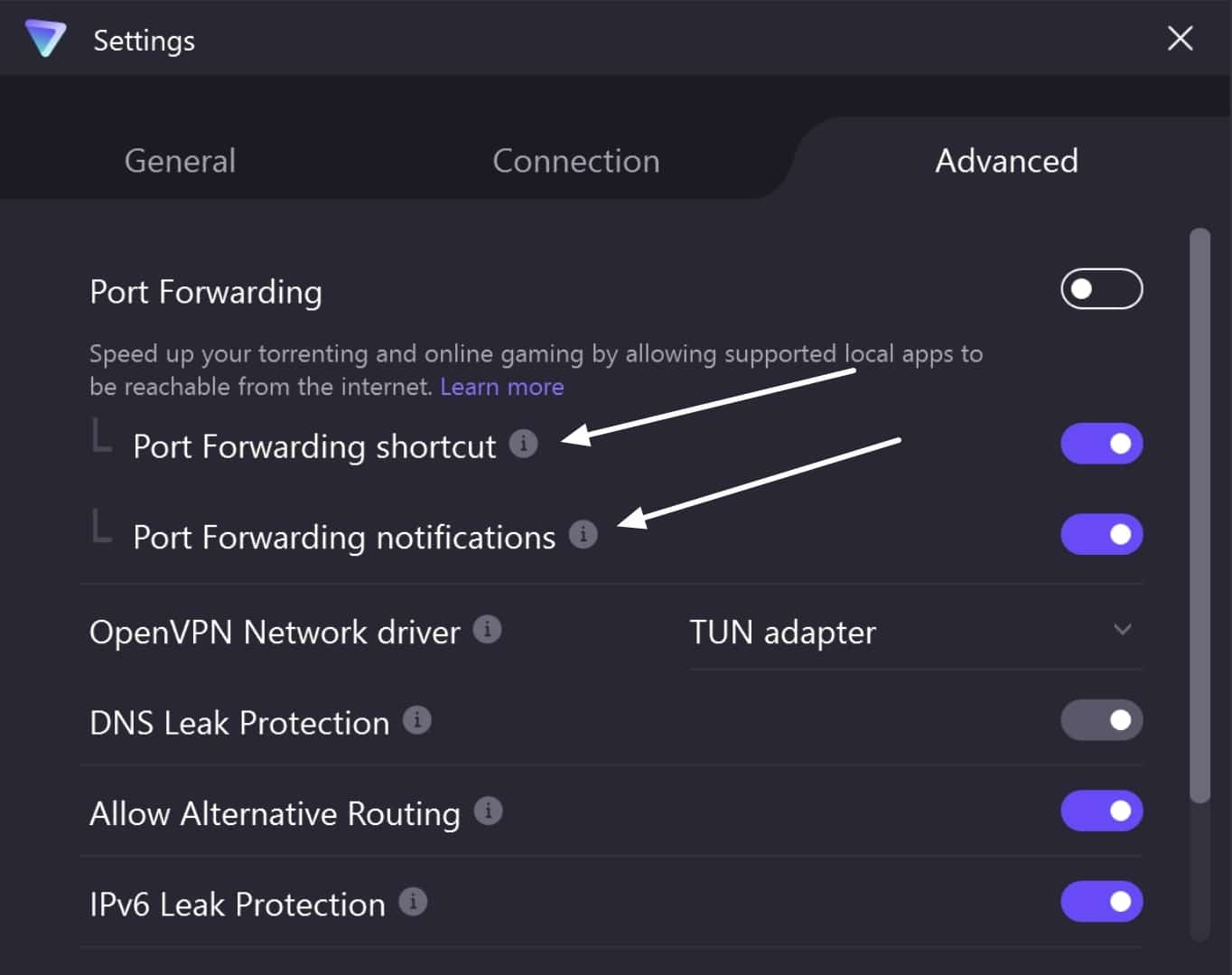Click the settings vertical scrollbar
The width and height of the screenshot is (1232, 975).
tap(1199, 515)
